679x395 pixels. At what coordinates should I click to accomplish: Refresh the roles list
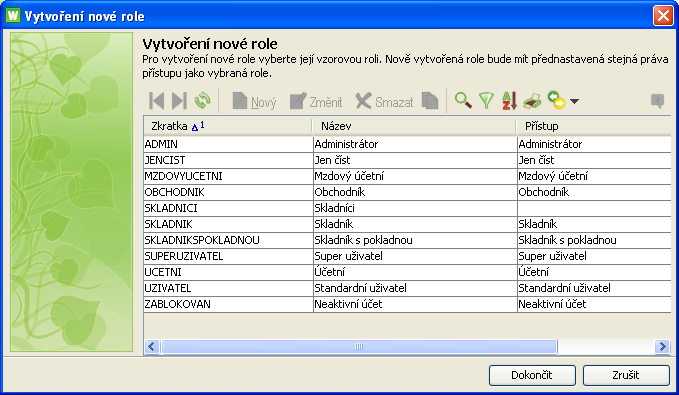pos(202,101)
